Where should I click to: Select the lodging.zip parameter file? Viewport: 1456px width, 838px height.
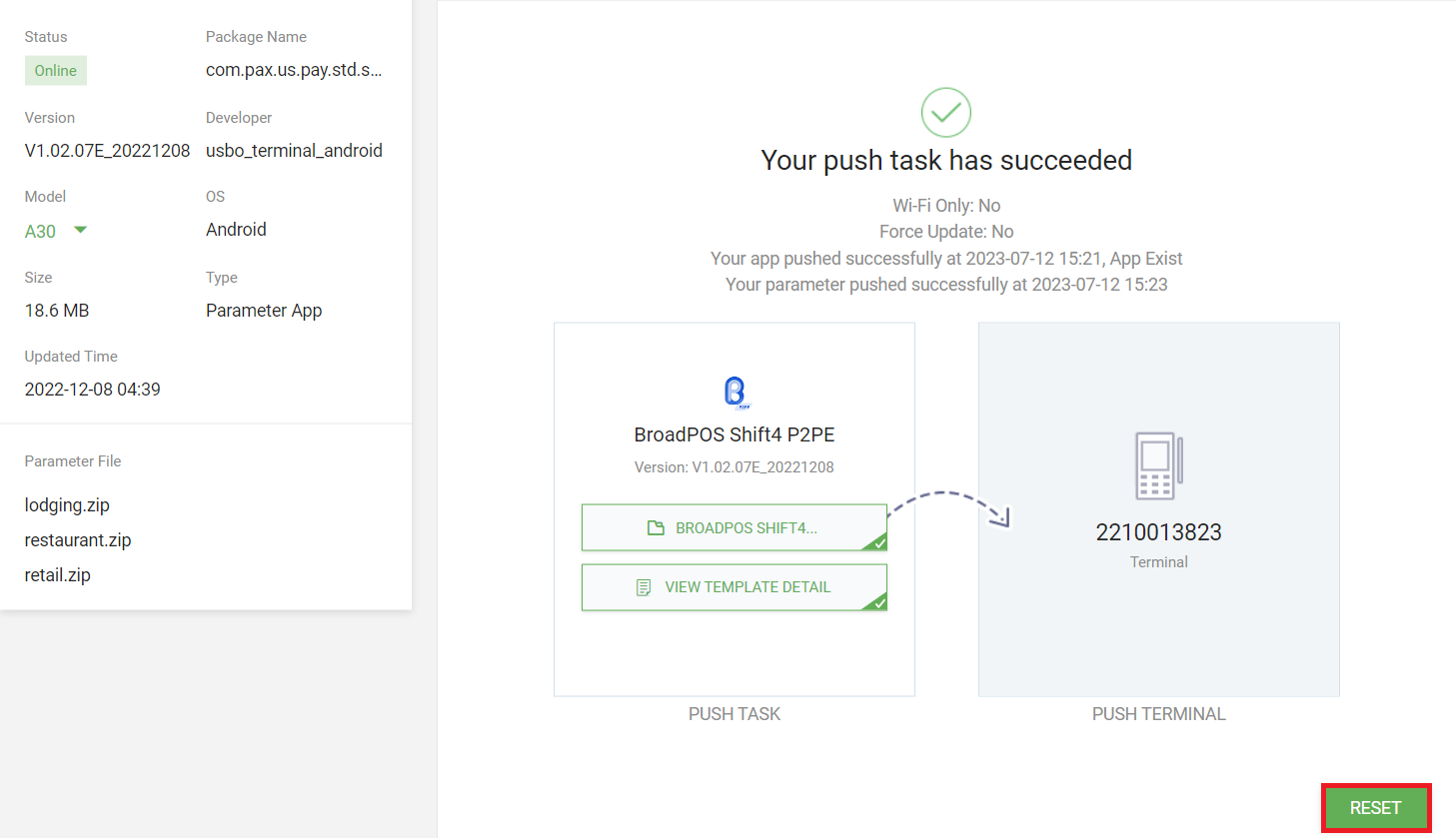(67, 505)
